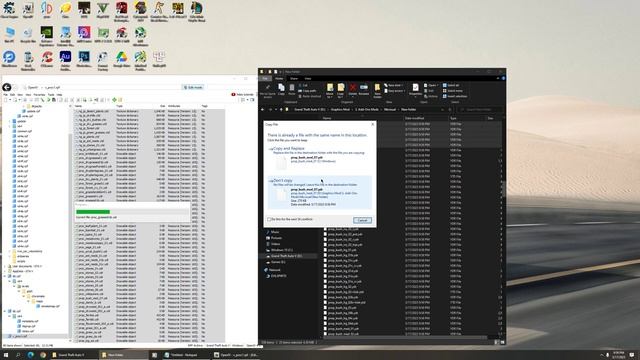Open recent locations dropdown in Explorer navigation

pyautogui.click(x=276, y=109)
